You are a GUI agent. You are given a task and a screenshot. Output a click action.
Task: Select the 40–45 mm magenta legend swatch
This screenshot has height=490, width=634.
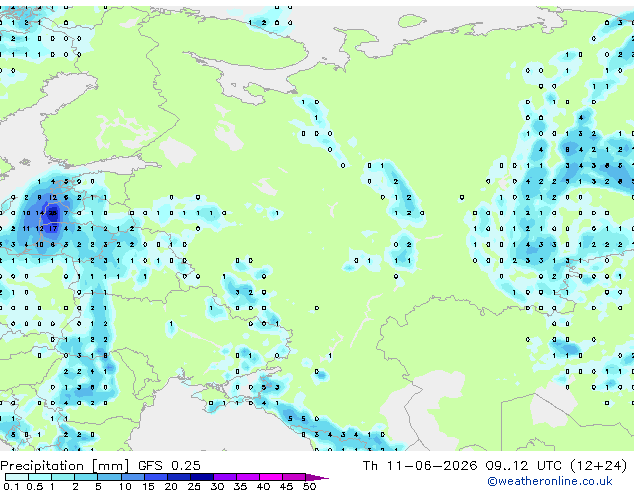tap(271, 477)
